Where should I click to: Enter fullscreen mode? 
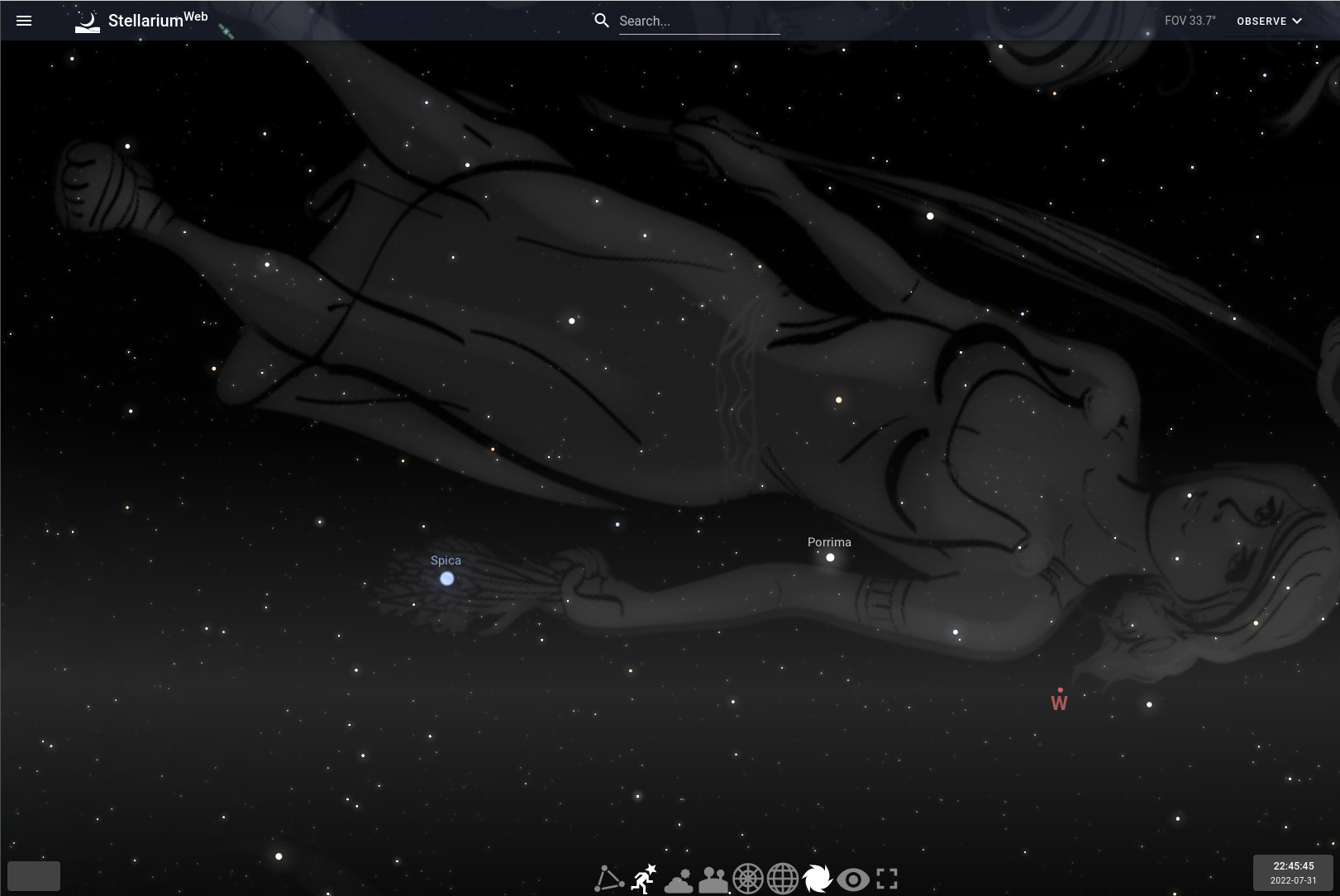point(887,879)
